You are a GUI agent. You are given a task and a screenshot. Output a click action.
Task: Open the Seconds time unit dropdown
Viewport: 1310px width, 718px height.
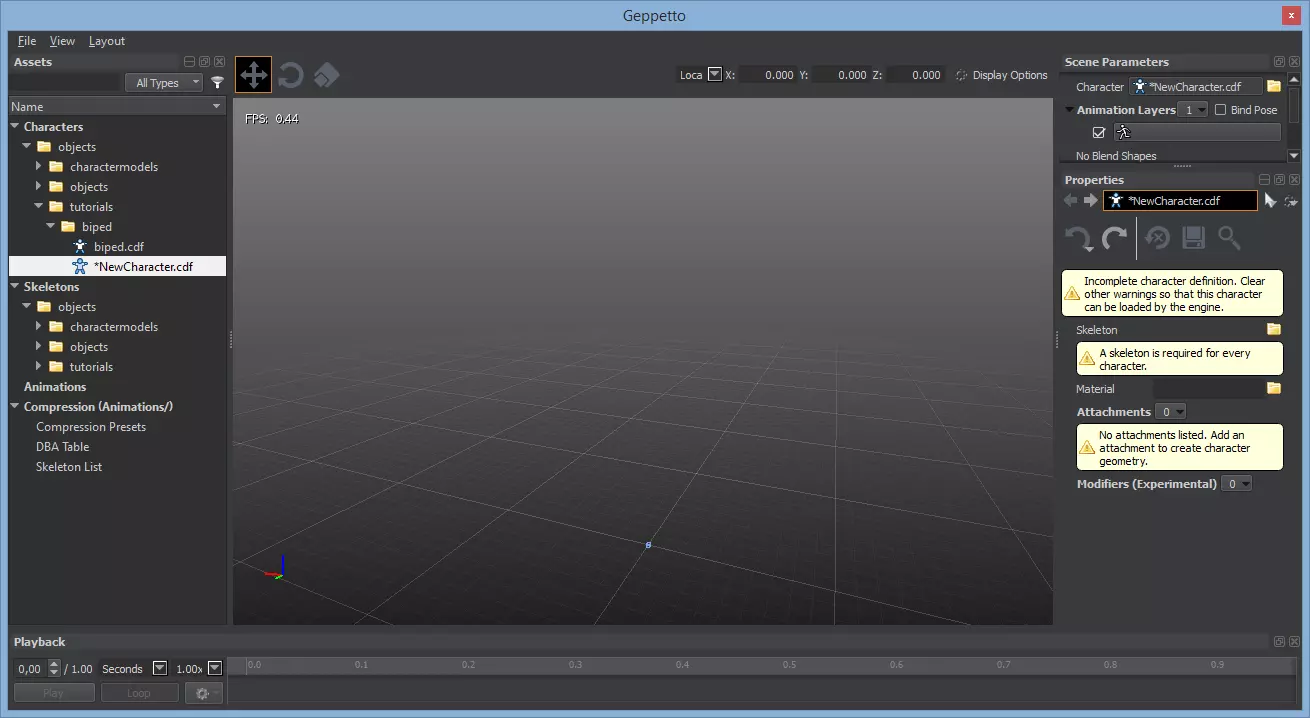(160, 668)
